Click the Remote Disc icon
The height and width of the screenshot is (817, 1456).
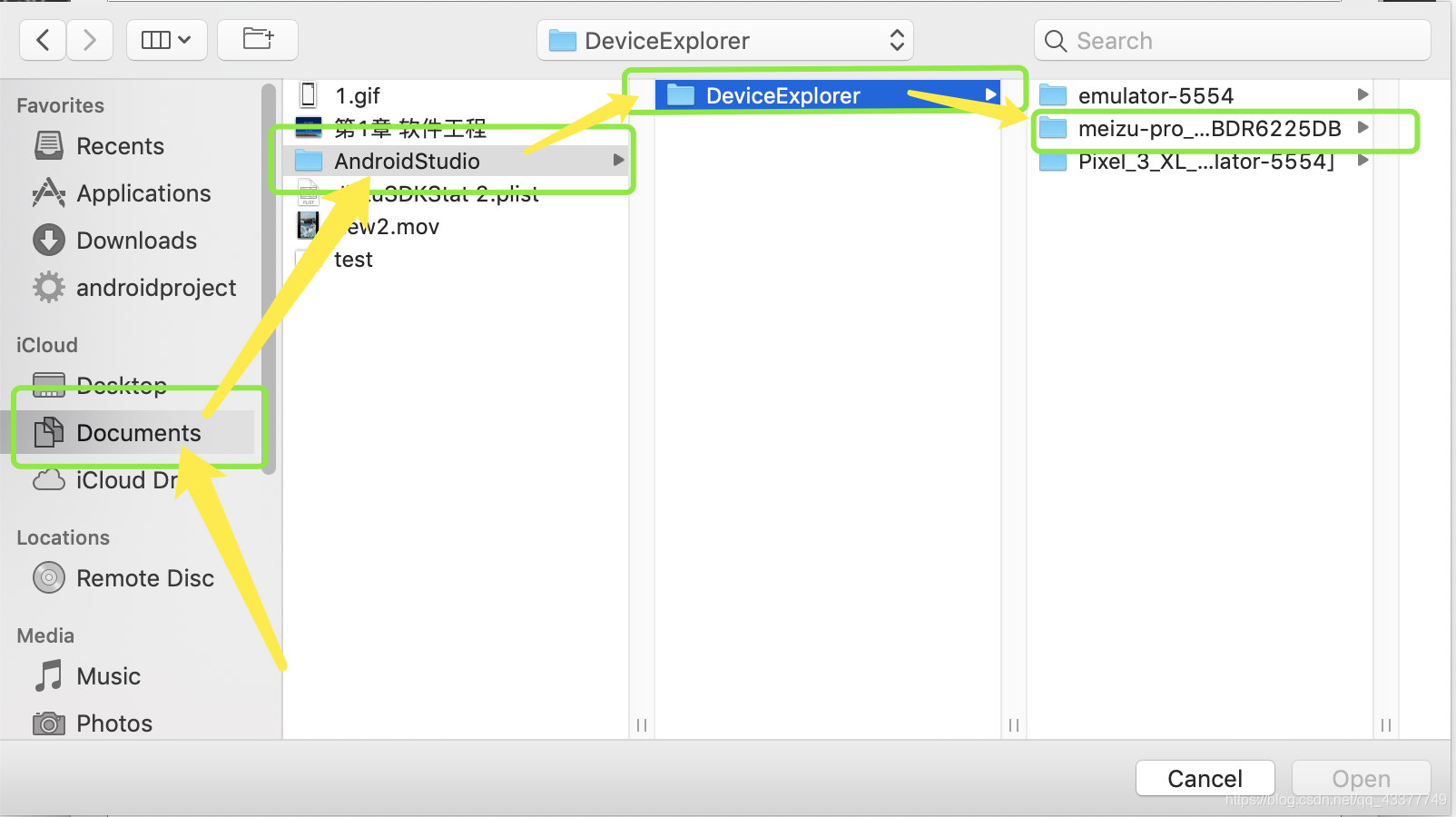[x=49, y=577]
